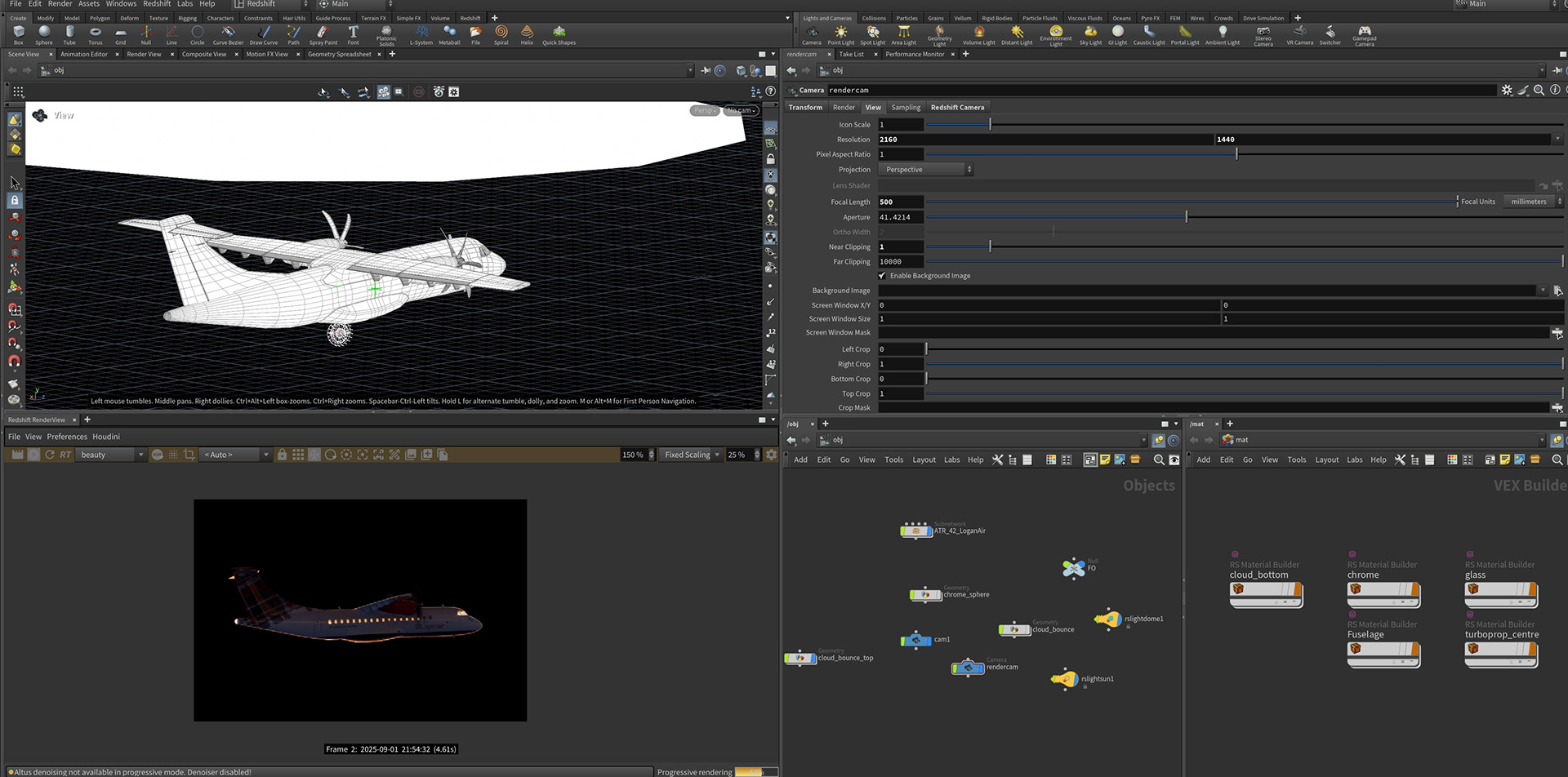
Task: Click the Focal Length input field
Action: (900, 202)
